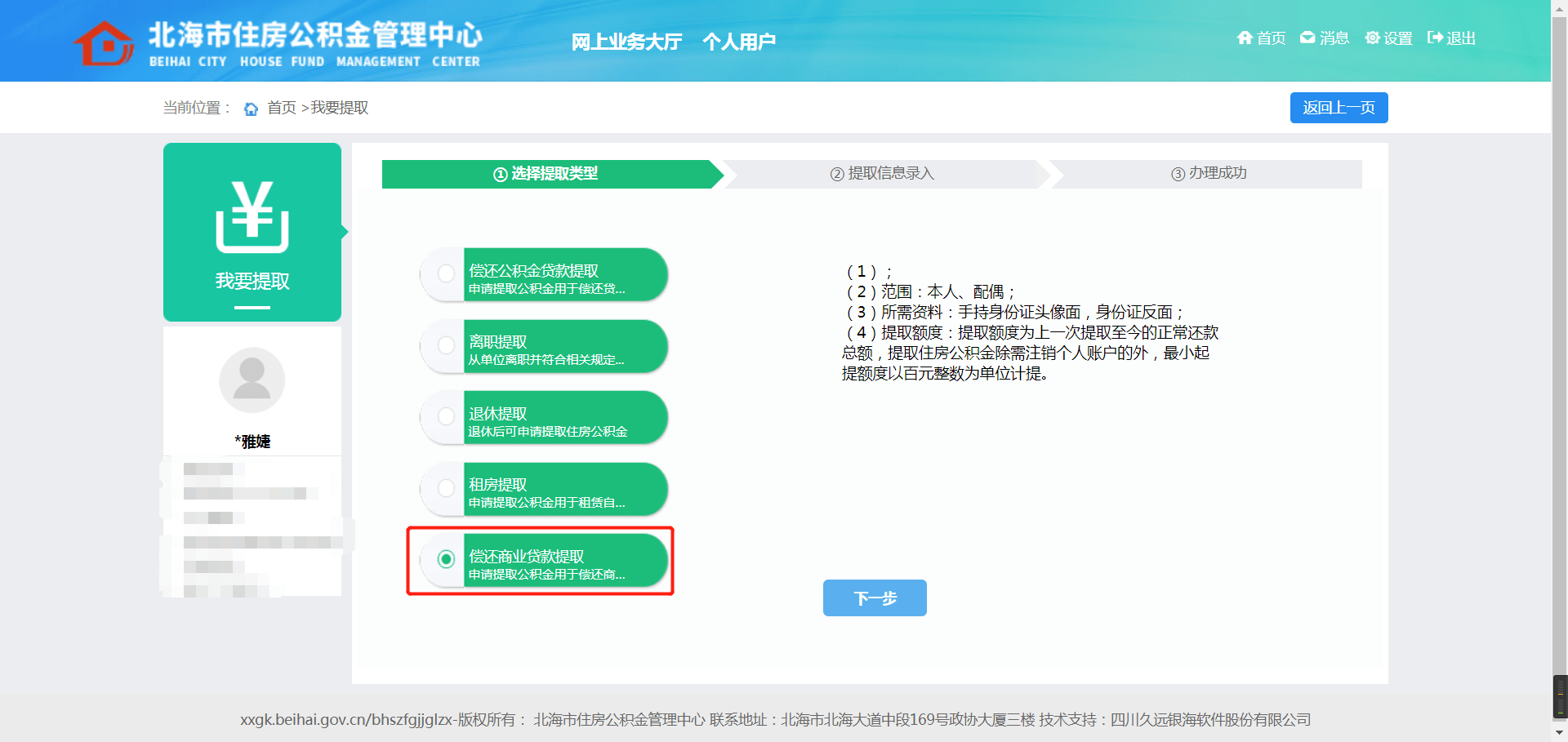Image resolution: width=1568 pixels, height=742 pixels.
Task: Select 偿还商业贷款提取 radio button
Action: click(446, 559)
